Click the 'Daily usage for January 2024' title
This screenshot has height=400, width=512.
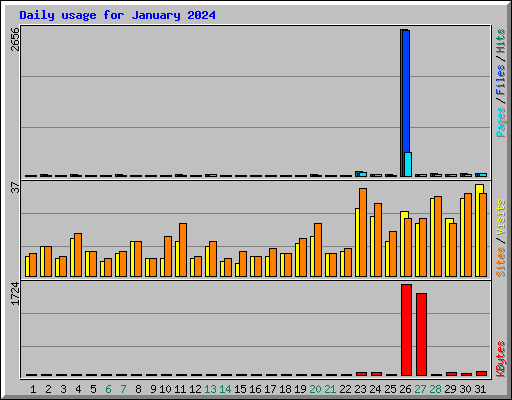(x=117, y=15)
